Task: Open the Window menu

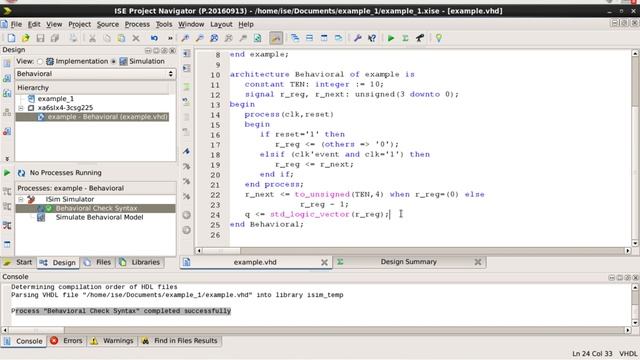Action: [x=191, y=24]
